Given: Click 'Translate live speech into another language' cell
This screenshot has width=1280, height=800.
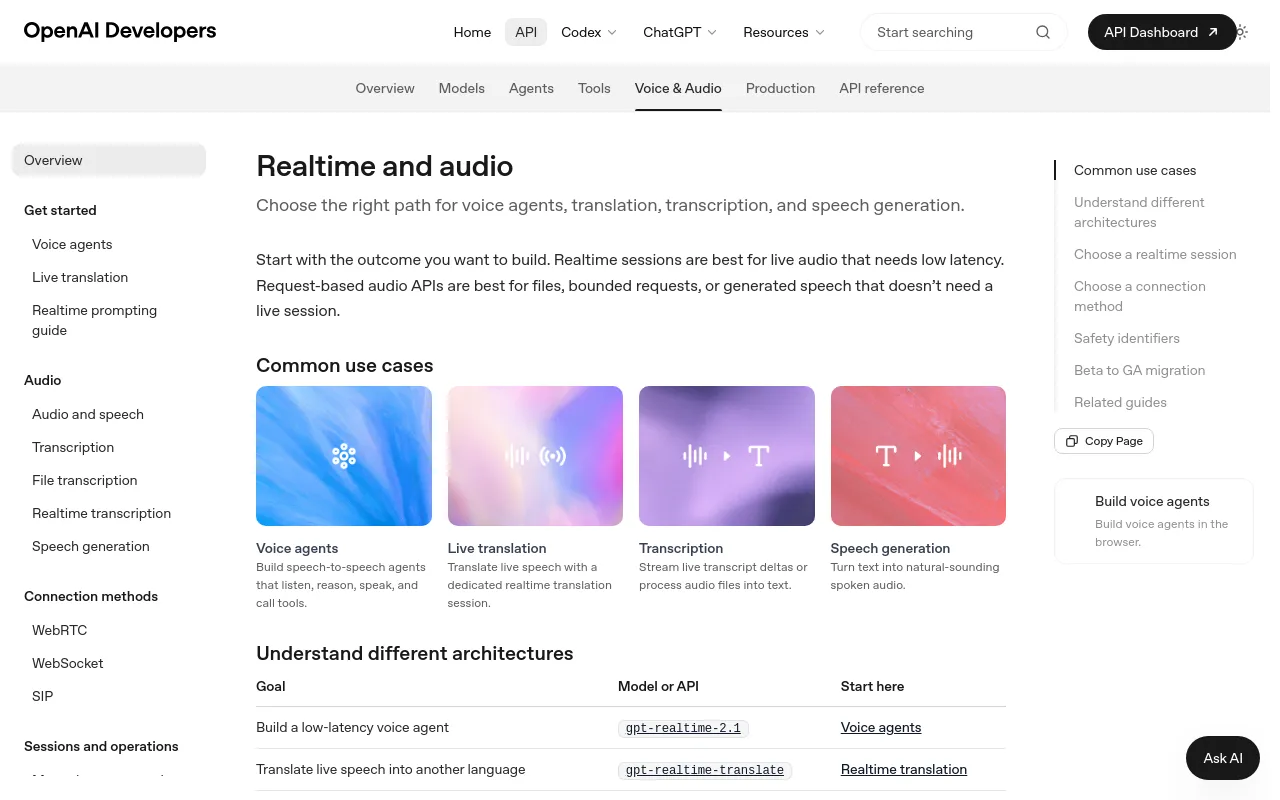Looking at the screenshot, I should (x=390, y=769).
